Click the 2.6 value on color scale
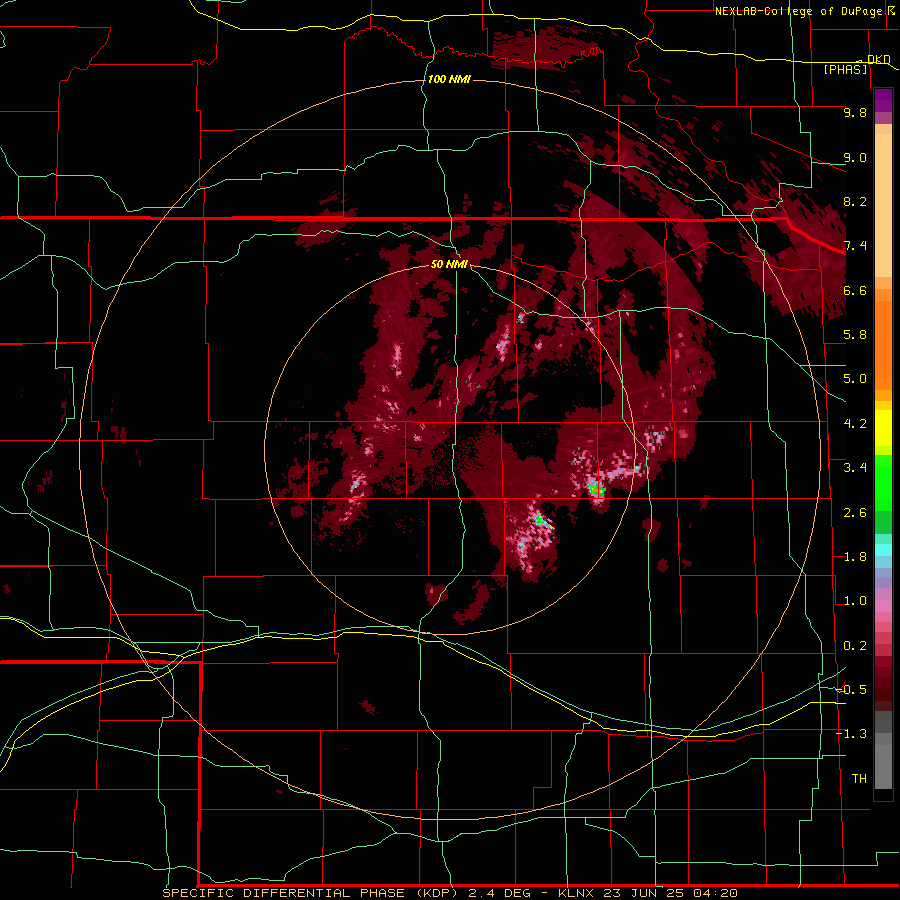 coord(855,513)
